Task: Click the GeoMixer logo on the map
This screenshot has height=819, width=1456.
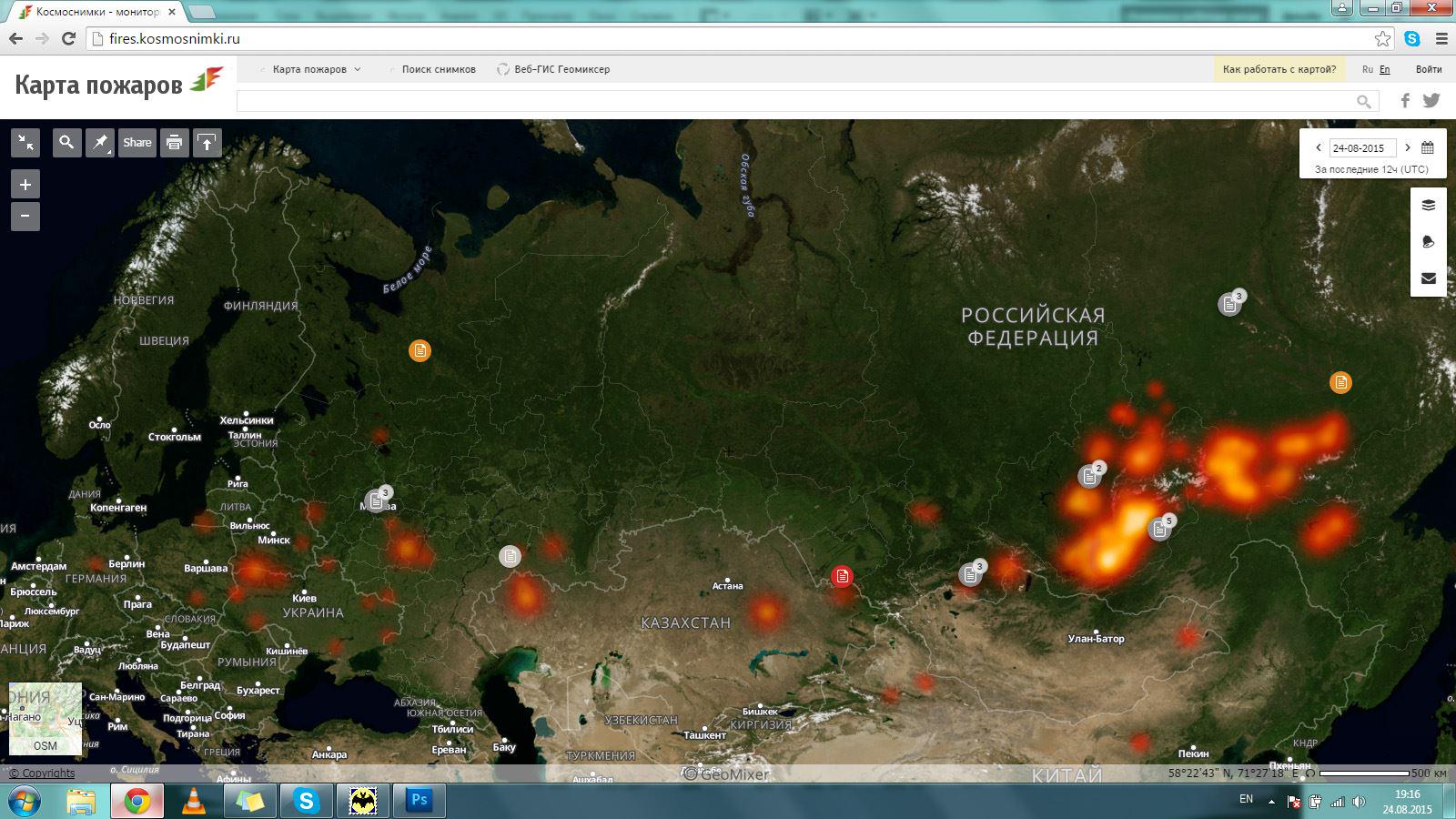Action: click(x=726, y=774)
